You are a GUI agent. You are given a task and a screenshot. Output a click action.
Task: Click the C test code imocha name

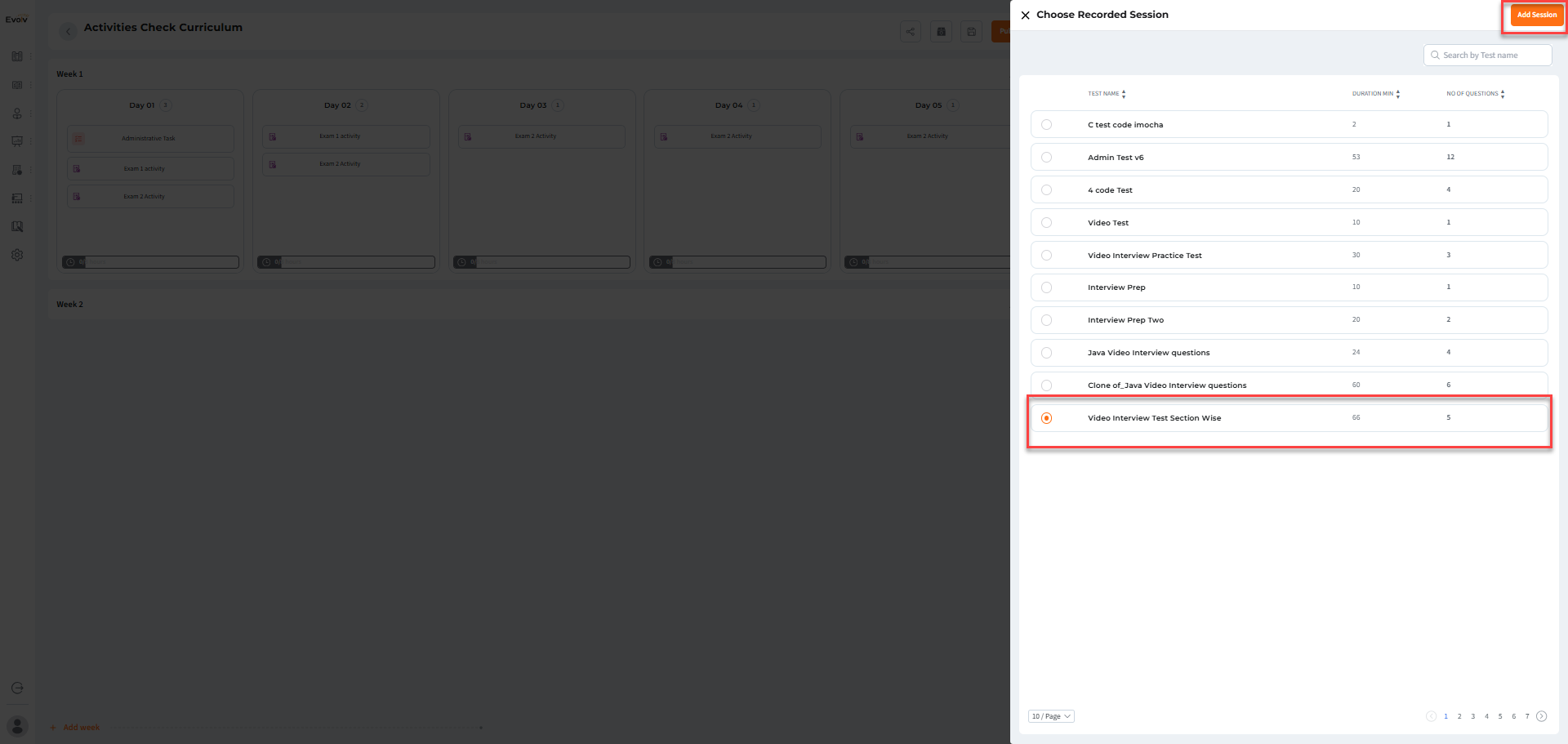pyautogui.click(x=1125, y=125)
